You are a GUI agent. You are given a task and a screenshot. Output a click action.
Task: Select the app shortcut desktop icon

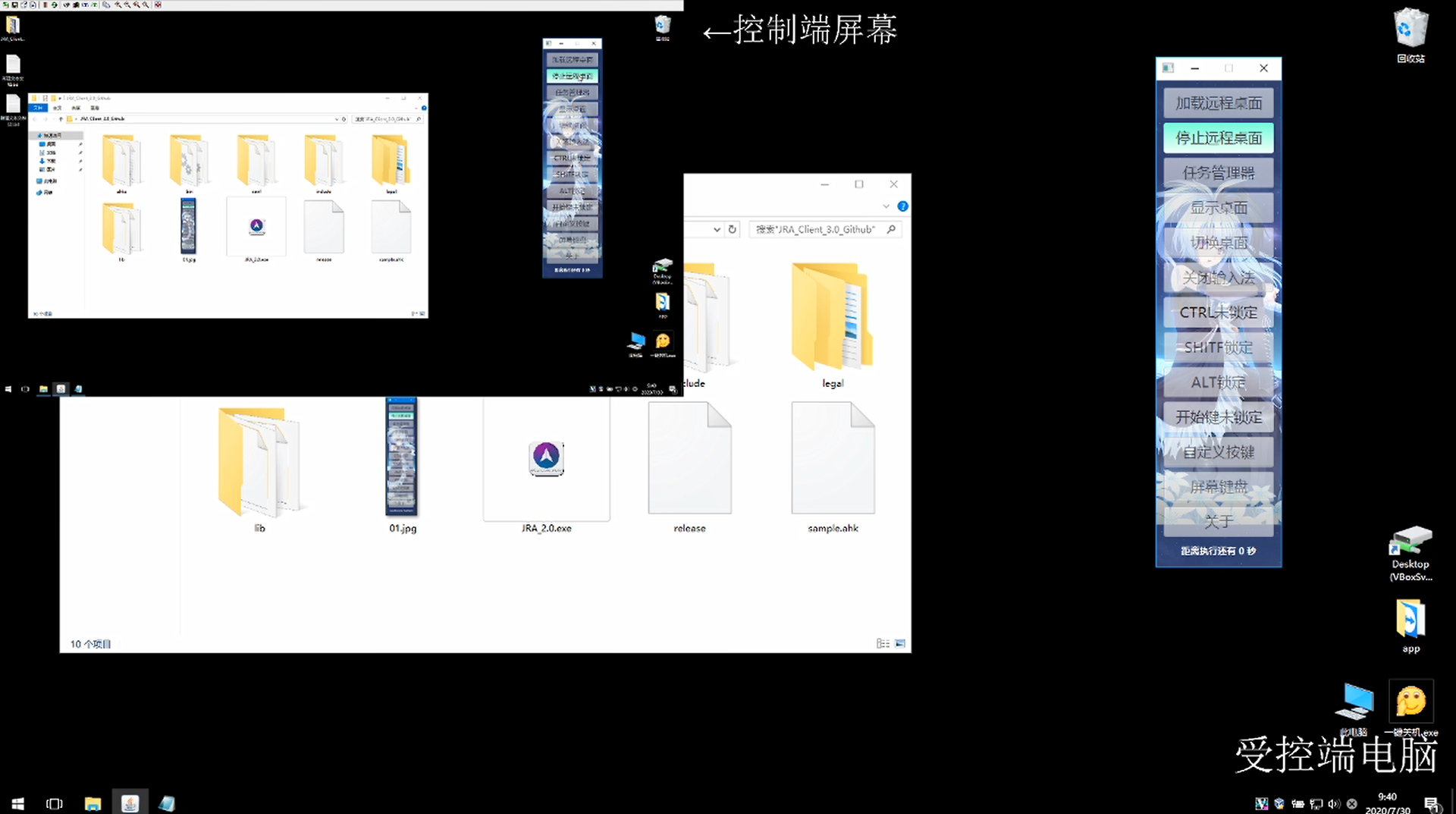tap(1410, 625)
